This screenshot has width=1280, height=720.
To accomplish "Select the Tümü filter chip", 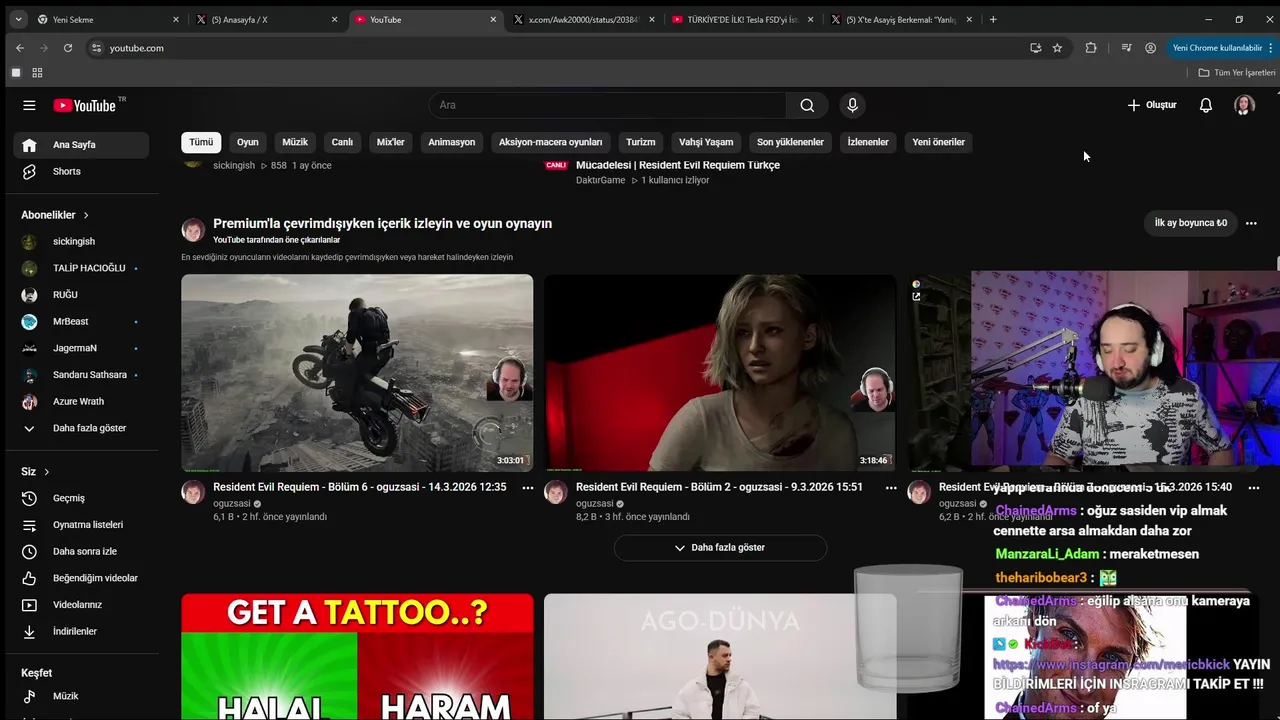I will pyautogui.click(x=201, y=142).
